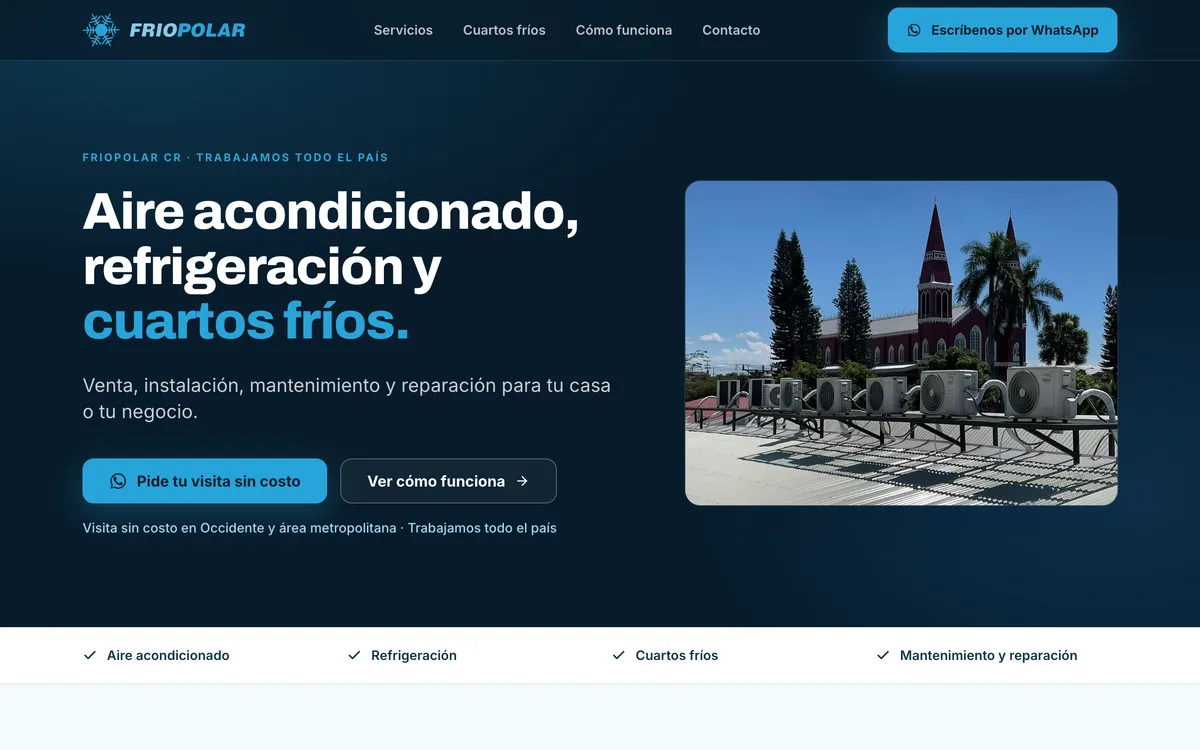Click the checkmark beside Cuartos fríos
1200x750 pixels.
pos(618,656)
